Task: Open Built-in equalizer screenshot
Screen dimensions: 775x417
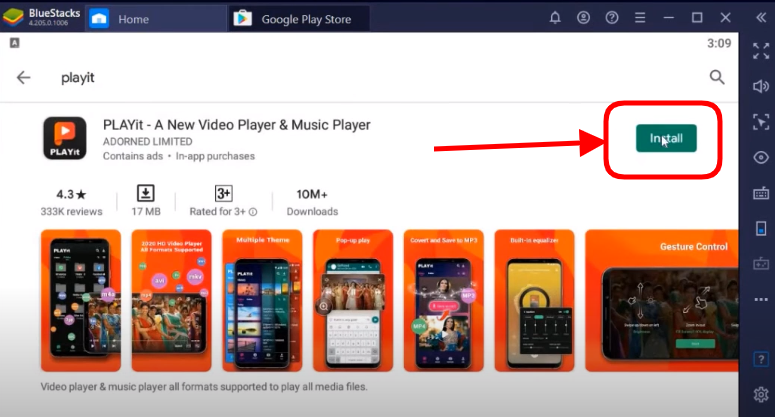Action: pos(534,300)
